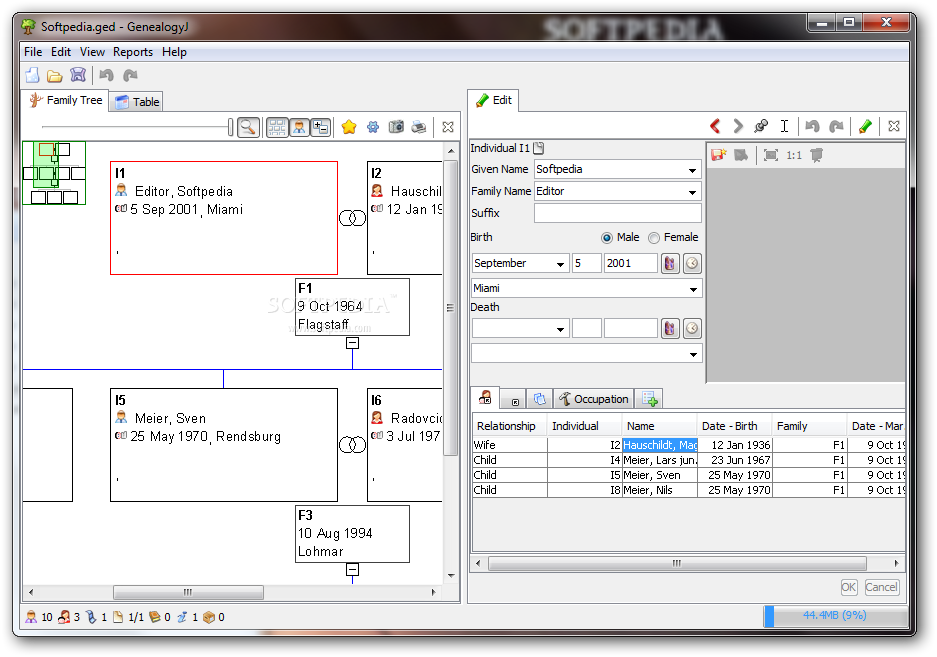Toggle the person view button in tree toolbar
The height and width of the screenshot is (657, 937).
pos(299,127)
